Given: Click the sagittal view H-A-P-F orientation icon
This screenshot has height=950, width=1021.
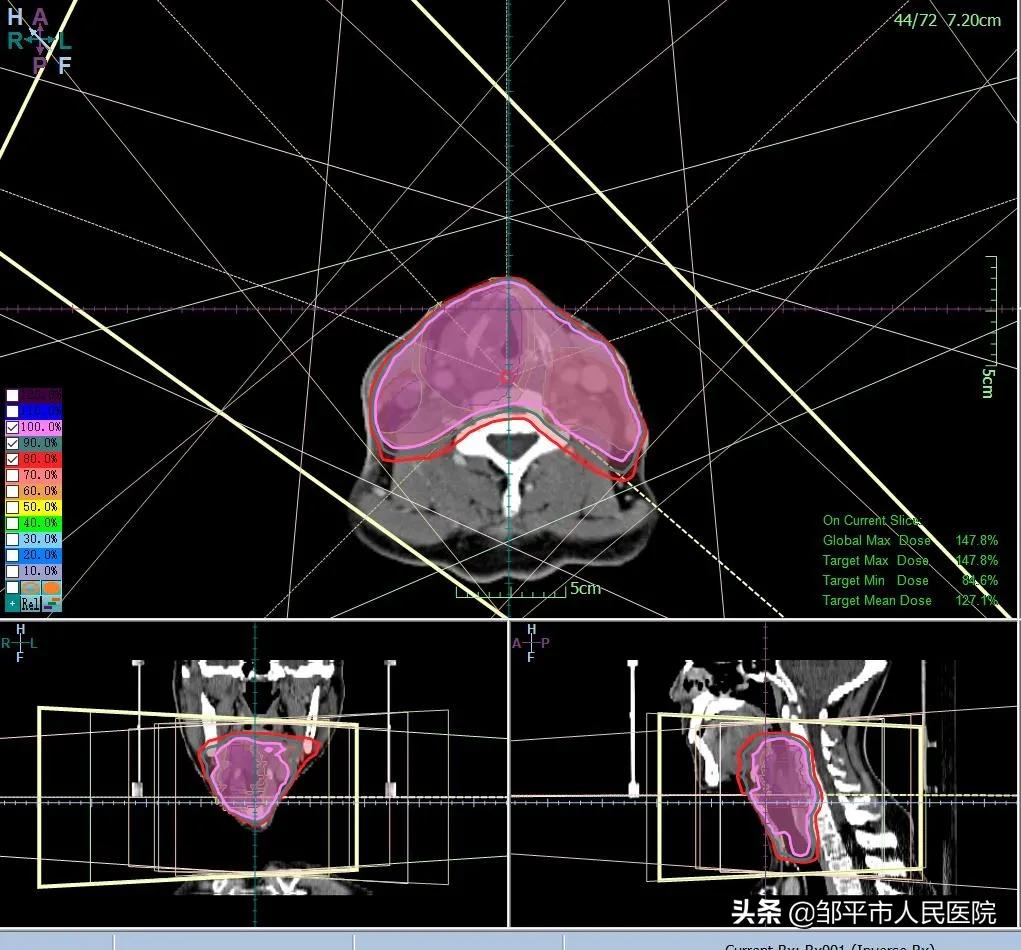Looking at the screenshot, I should coord(531,643).
